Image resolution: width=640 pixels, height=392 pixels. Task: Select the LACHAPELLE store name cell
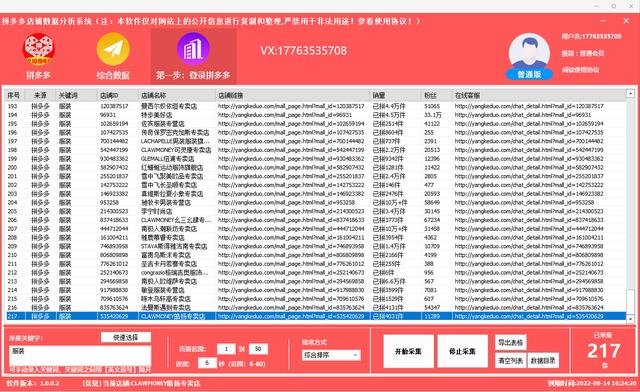[x=176, y=141]
